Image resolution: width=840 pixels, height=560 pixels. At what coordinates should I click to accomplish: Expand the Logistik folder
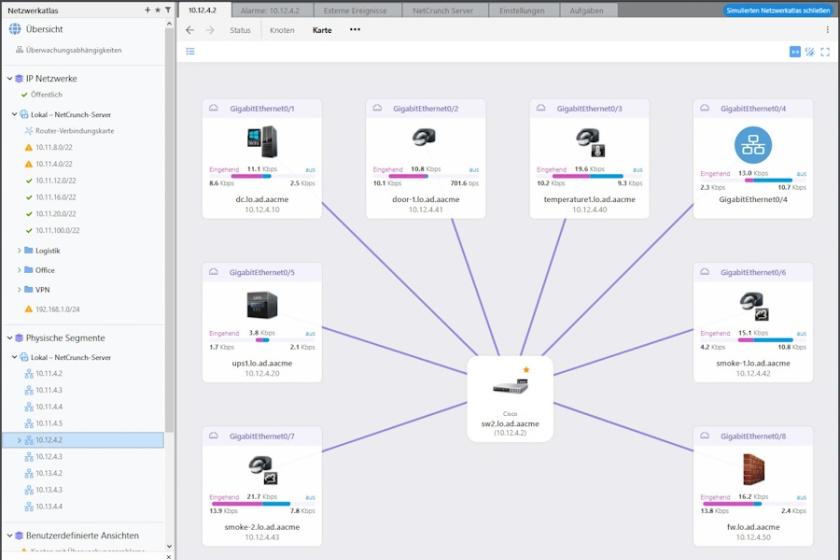click(19, 250)
